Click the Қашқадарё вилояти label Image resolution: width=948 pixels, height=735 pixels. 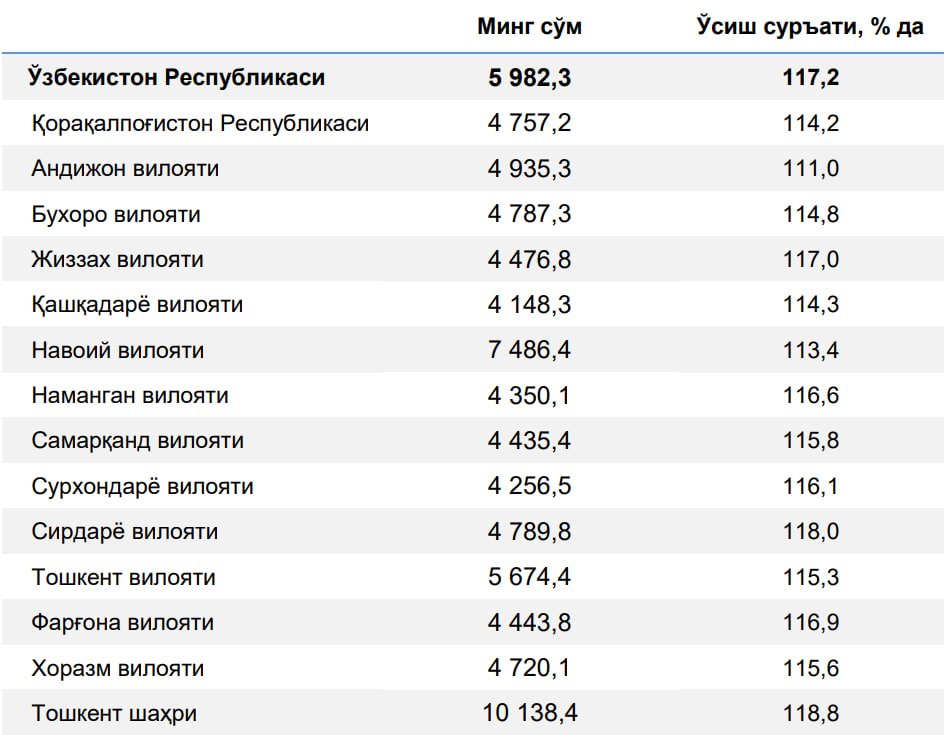point(137,304)
